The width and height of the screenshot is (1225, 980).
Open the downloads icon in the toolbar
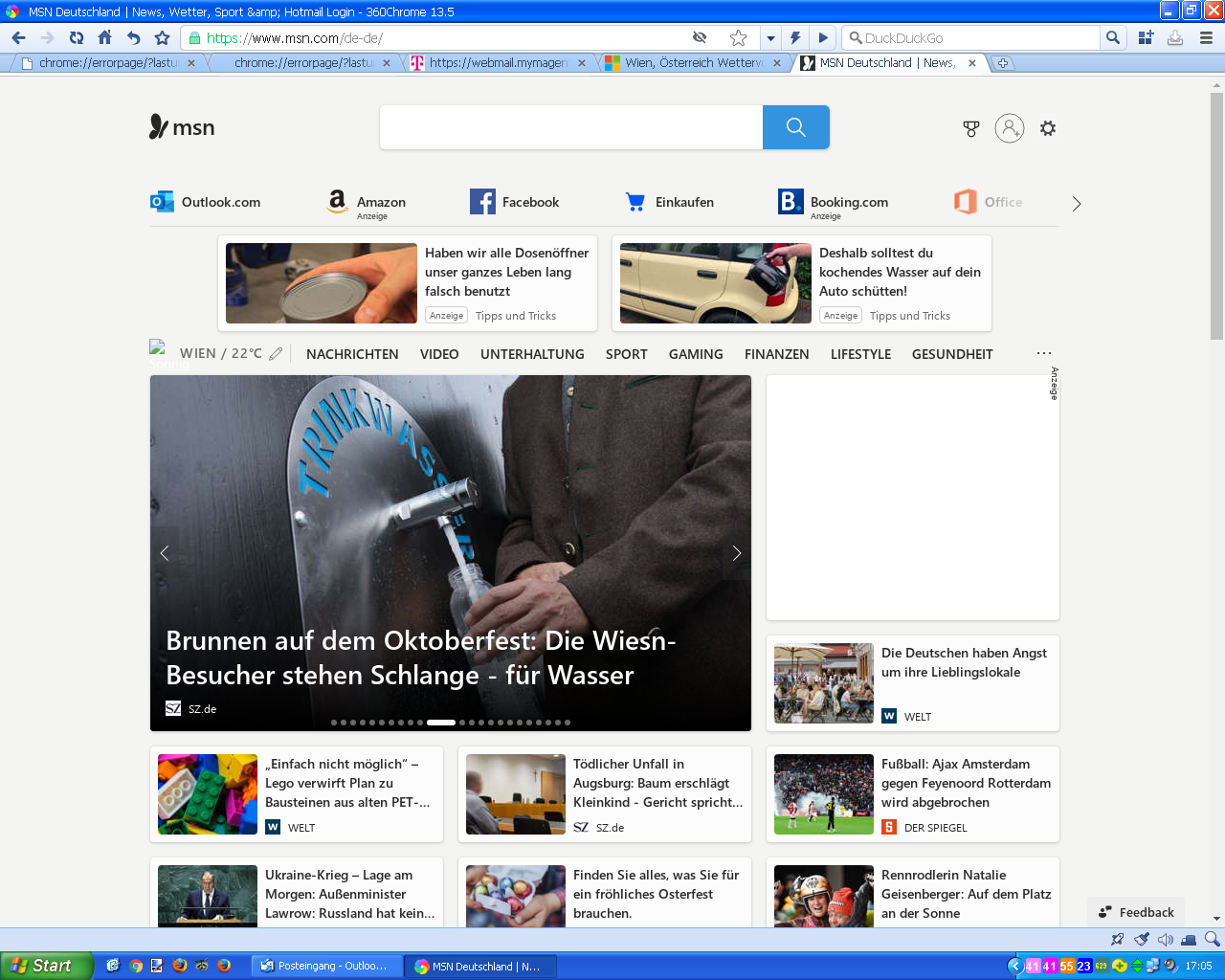[1175, 38]
